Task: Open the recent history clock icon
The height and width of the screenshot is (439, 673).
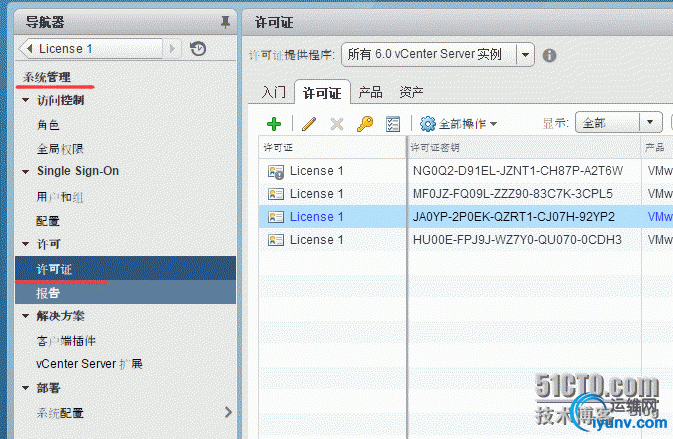Action: [x=198, y=48]
